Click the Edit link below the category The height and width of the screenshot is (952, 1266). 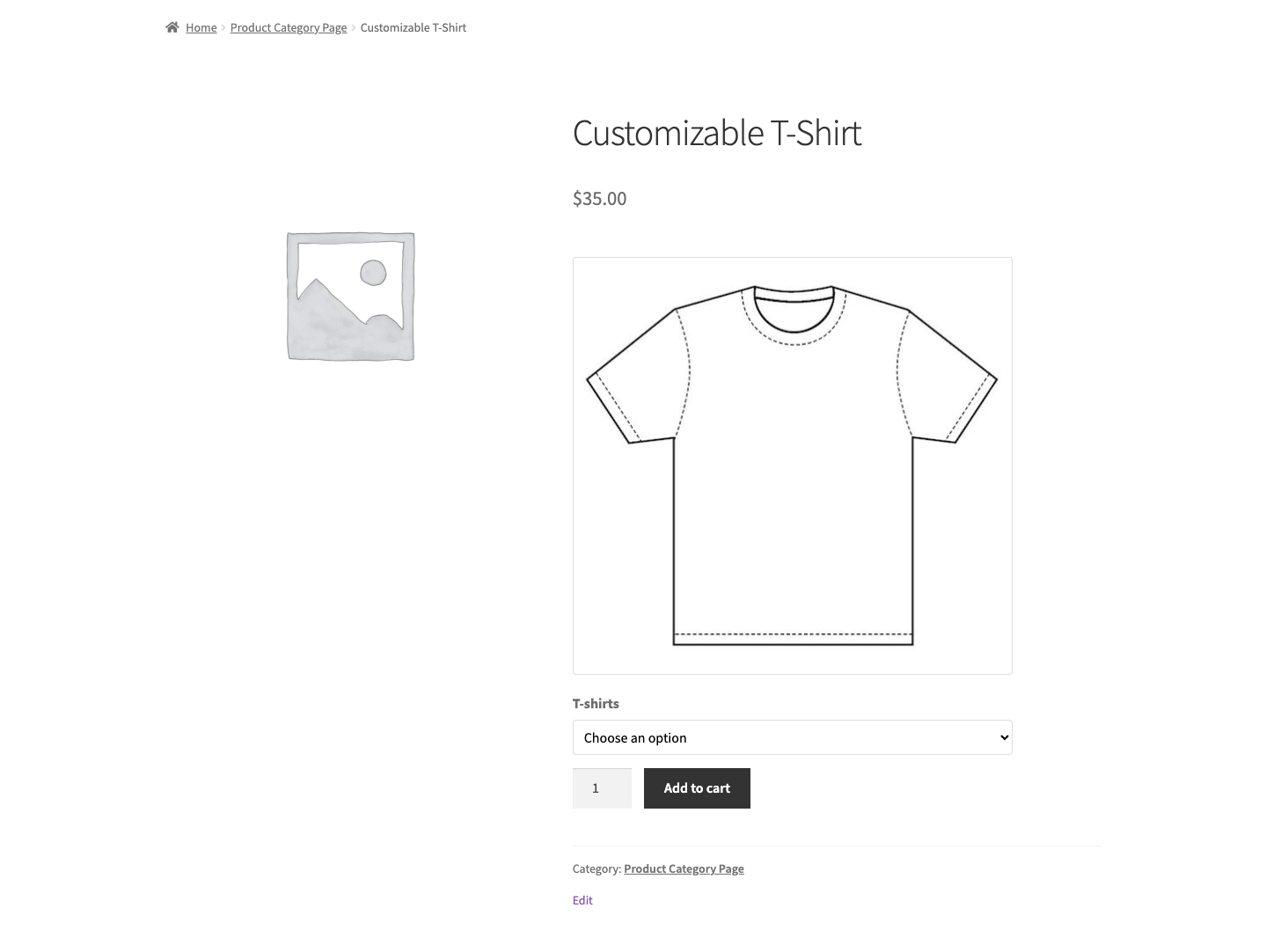(x=582, y=900)
